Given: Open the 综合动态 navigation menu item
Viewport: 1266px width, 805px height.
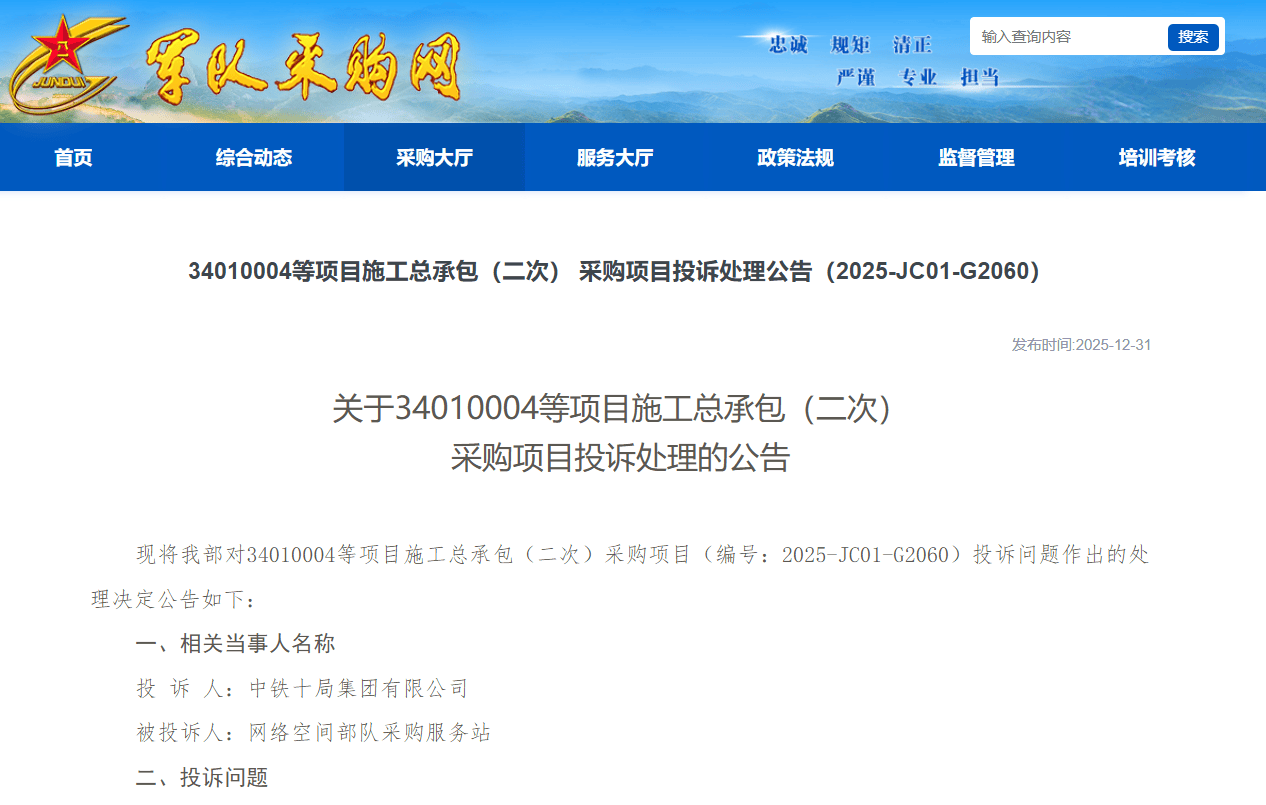Looking at the screenshot, I should coord(254,157).
